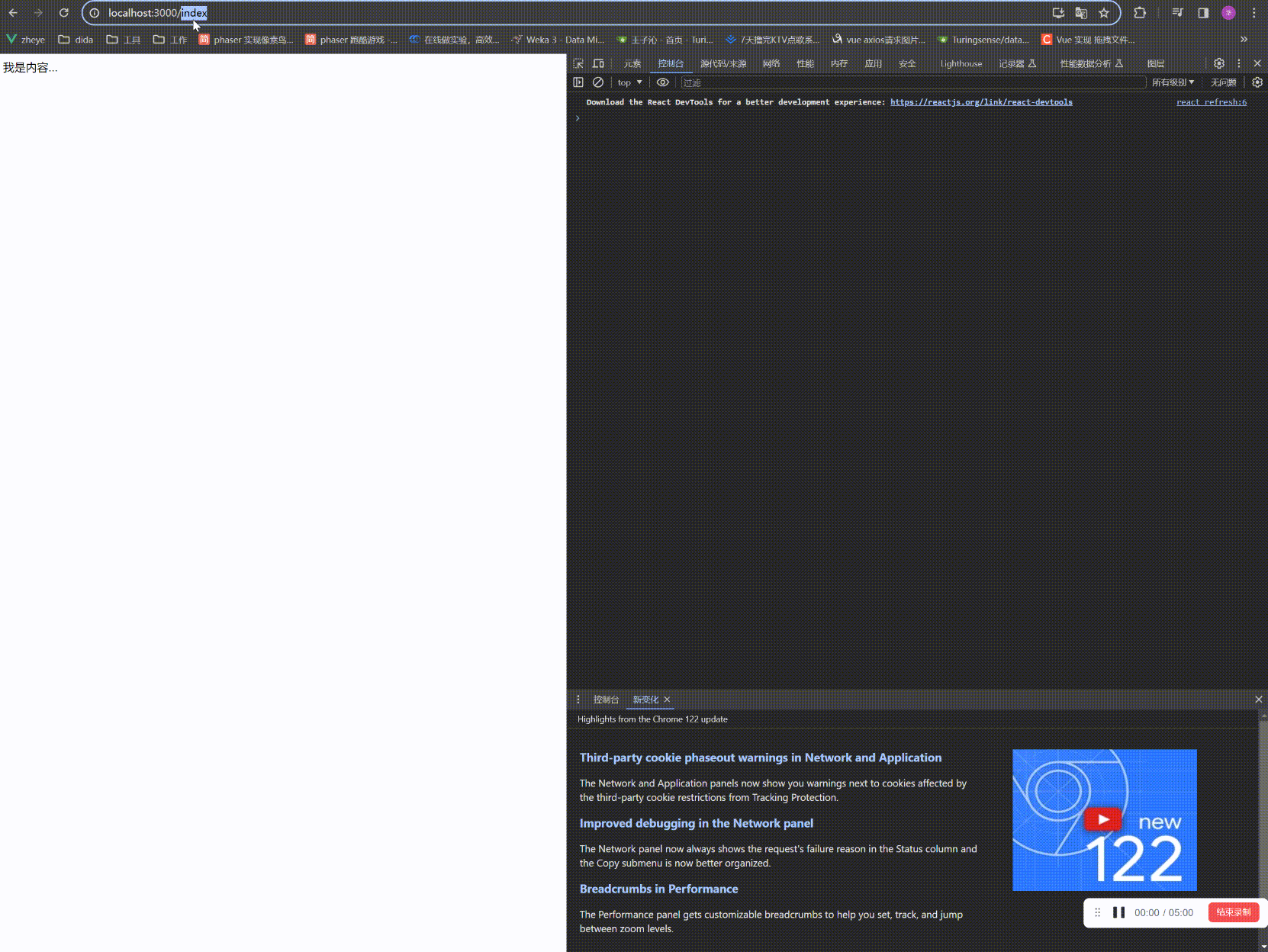The image size is (1268, 952).
Task: Open the 所有级别 log level dropdown
Action: click(x=1173, y=82)
